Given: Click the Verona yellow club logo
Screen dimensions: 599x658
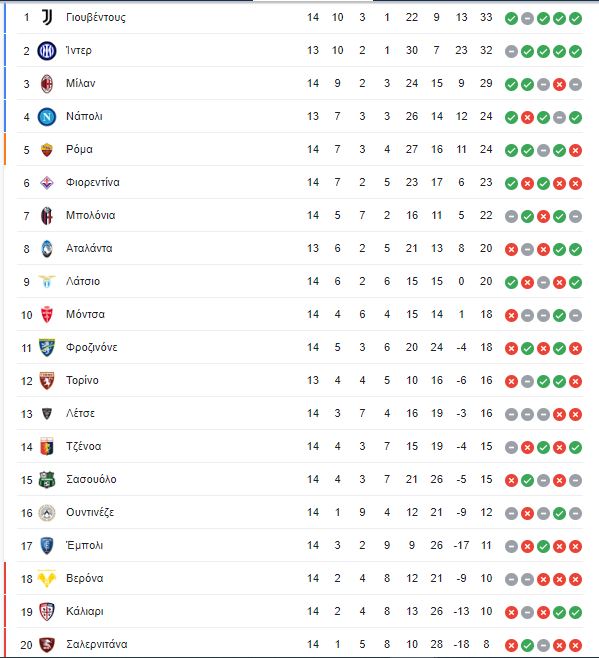Looking at the screenshot, I should (x=47, y=579).
